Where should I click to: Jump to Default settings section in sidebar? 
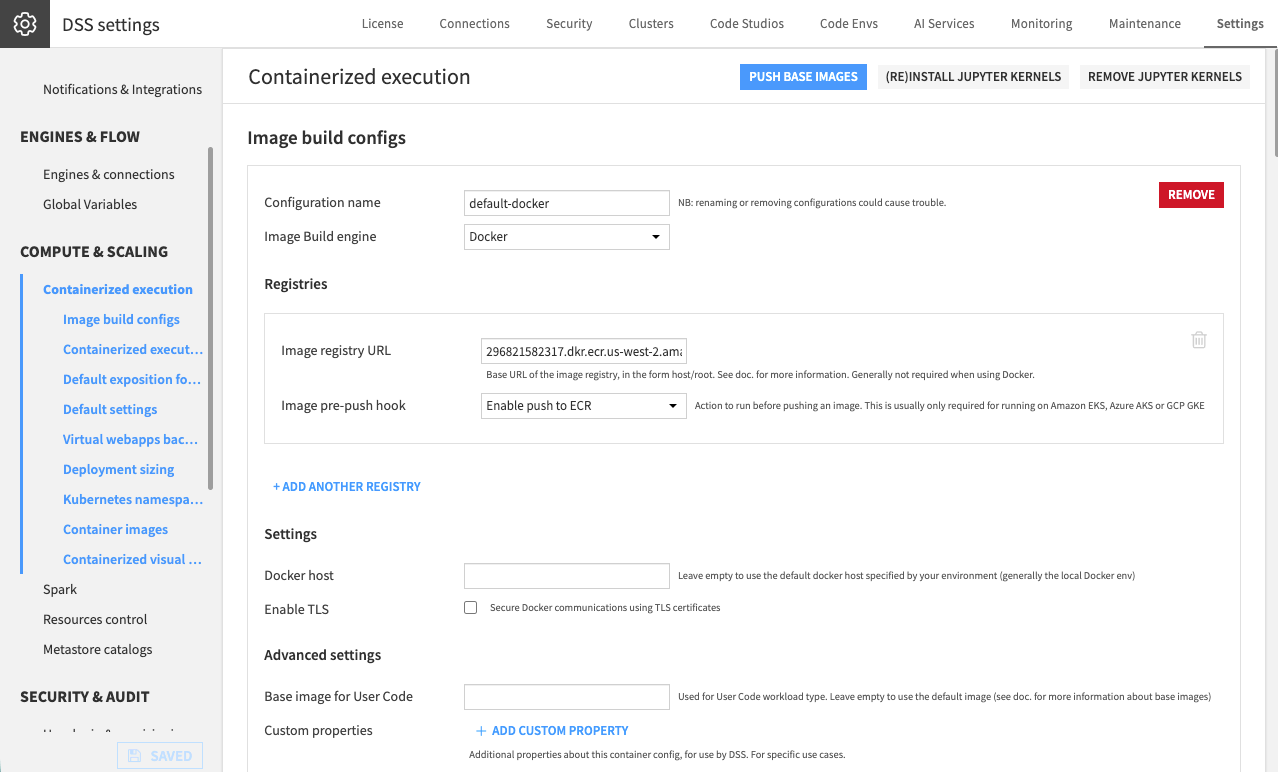pos(110,410)
